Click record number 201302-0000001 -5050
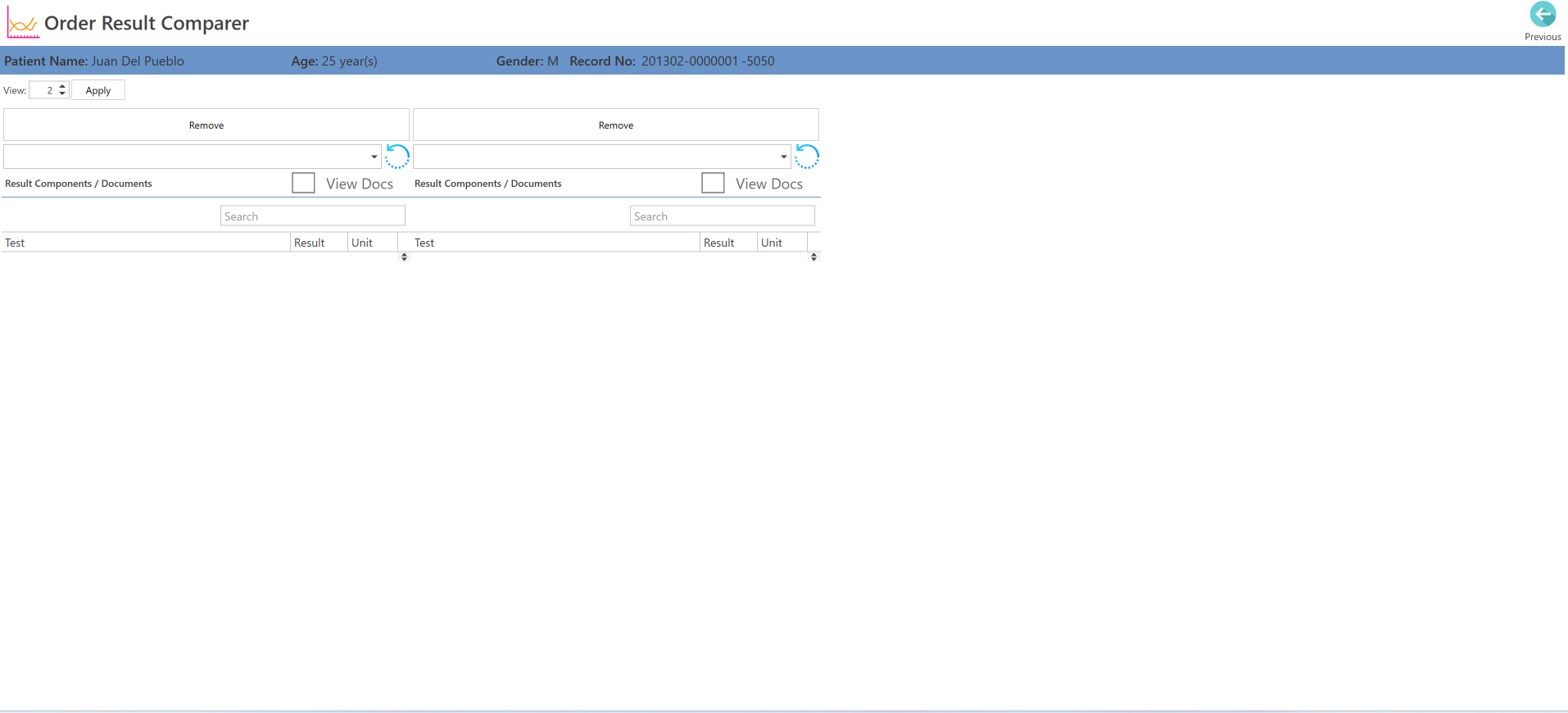Image resolution: width=1568 pixels, height=713 pixels. [x=708, y=61]
